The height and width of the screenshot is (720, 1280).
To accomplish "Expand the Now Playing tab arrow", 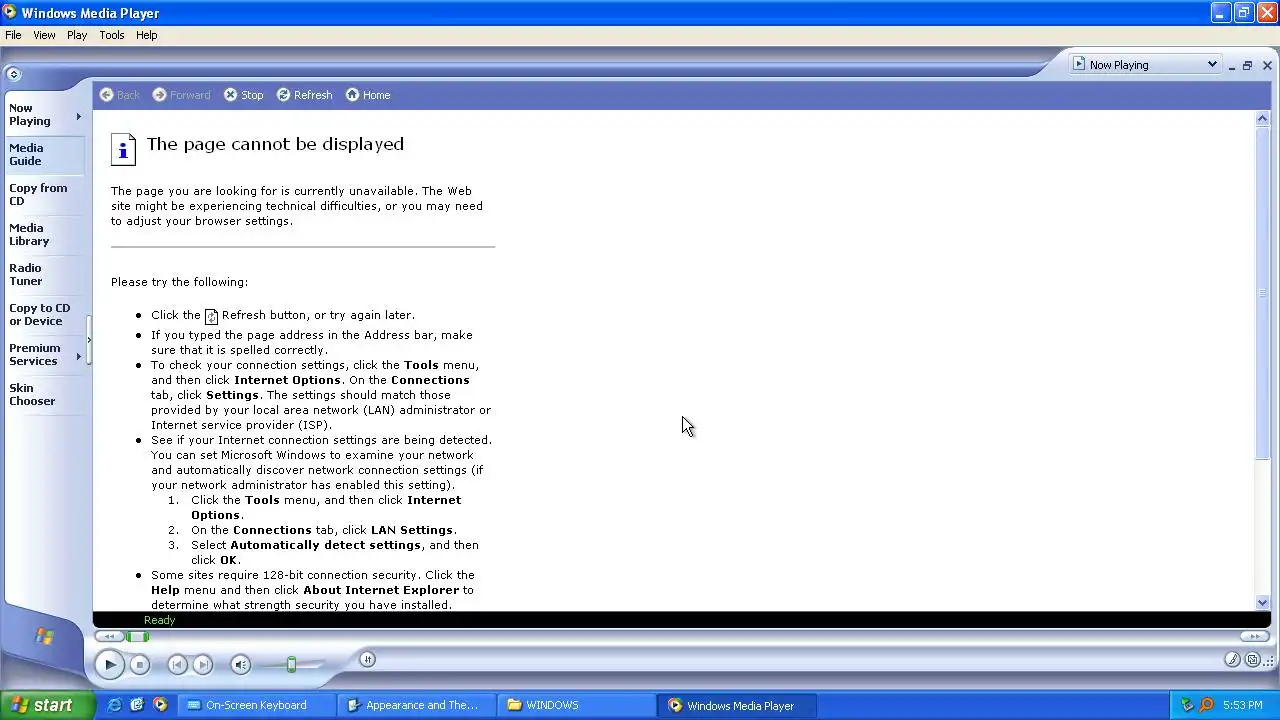I will tap(78, 116).
